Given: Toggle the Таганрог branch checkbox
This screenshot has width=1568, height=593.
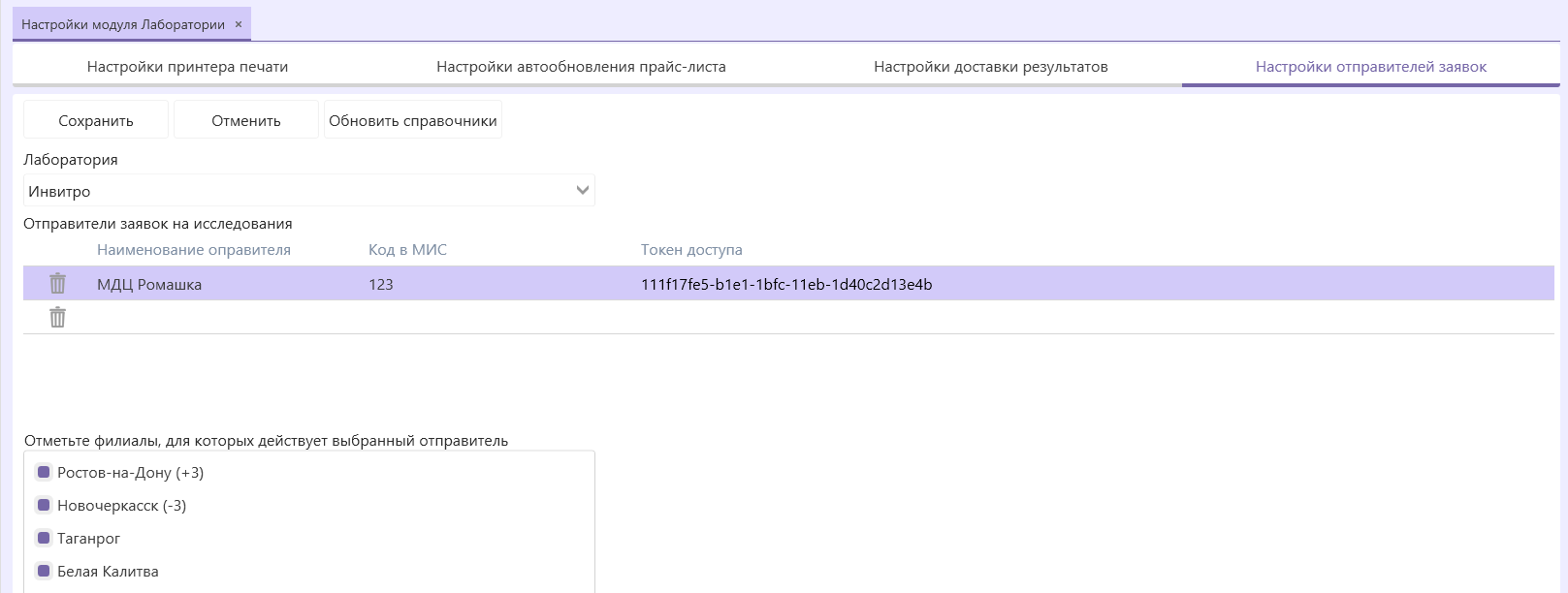Looking at the screenshot, I should tap(44, 539).
